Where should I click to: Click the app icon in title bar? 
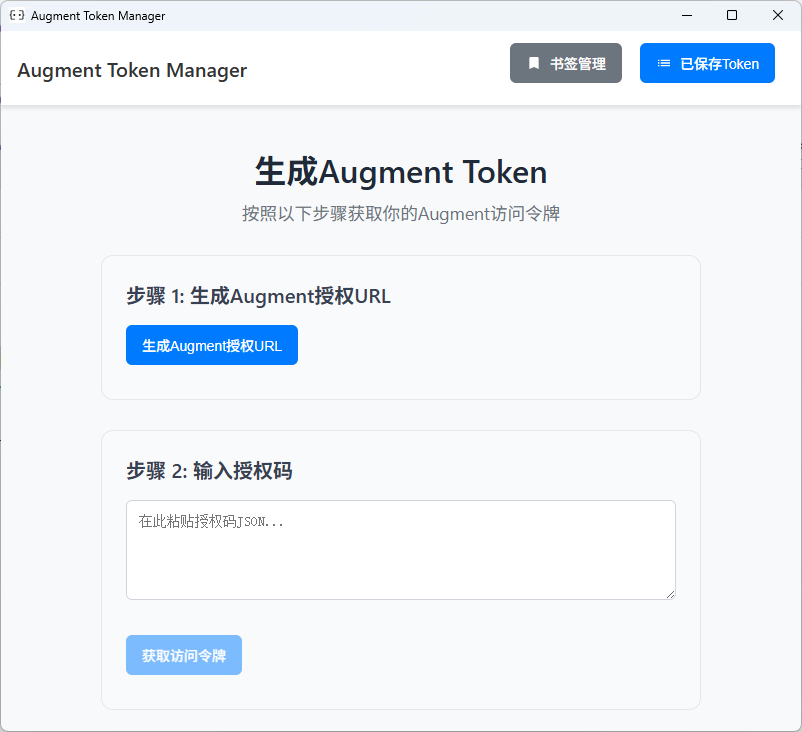point(17,15)
